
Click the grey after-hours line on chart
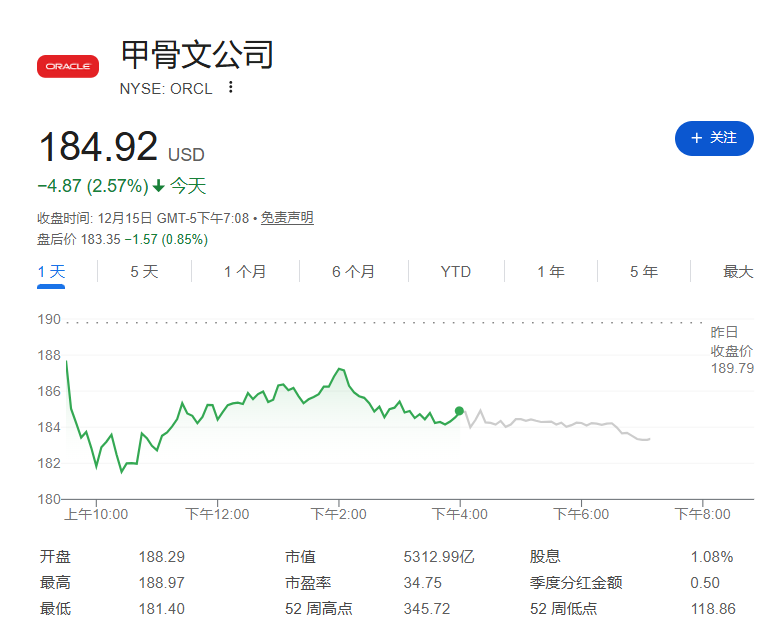pyautogui.click(x=560, y=423)
